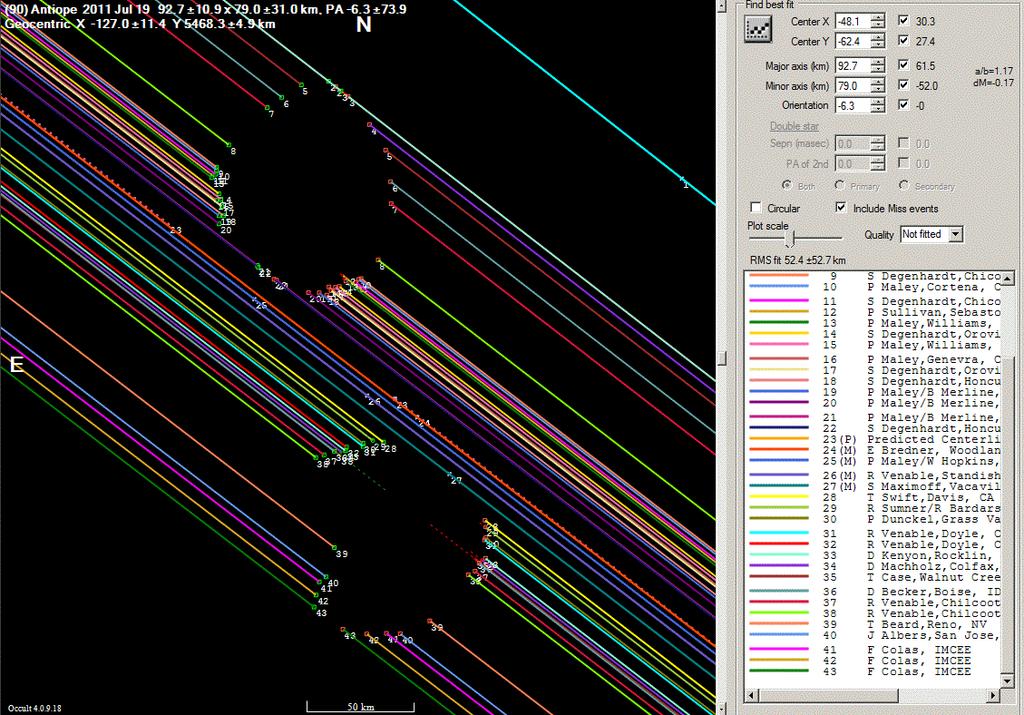Click the Minor axis (km) value field

tap(854, 86)
